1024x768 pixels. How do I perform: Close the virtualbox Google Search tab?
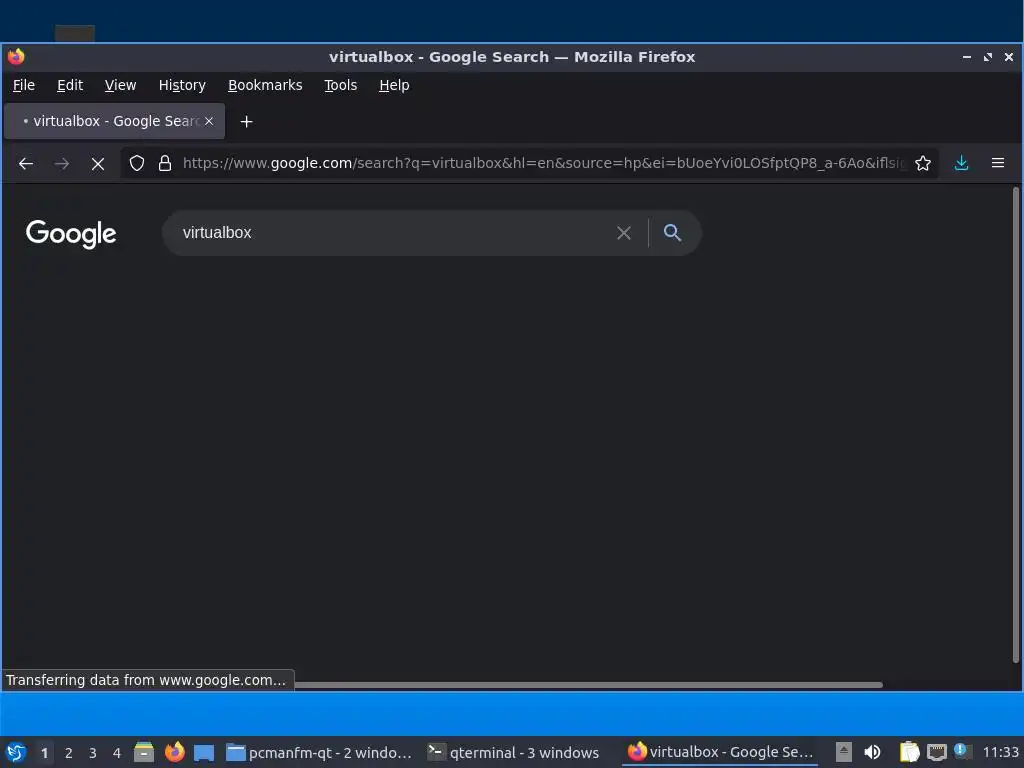(x=209, y=121)
